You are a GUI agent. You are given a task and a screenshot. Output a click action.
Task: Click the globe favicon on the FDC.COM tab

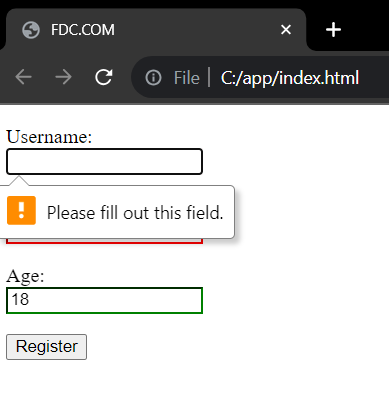[31, 30]
